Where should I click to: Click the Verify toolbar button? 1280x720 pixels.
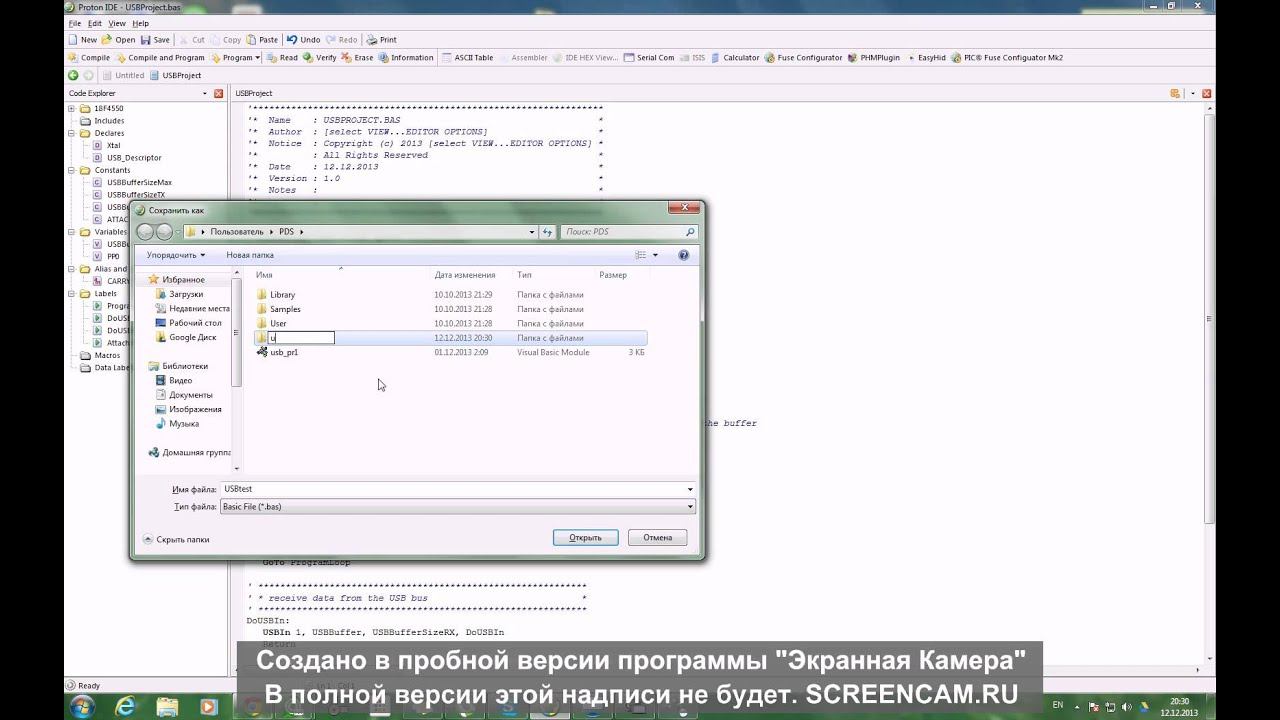(x=320, y=58)
